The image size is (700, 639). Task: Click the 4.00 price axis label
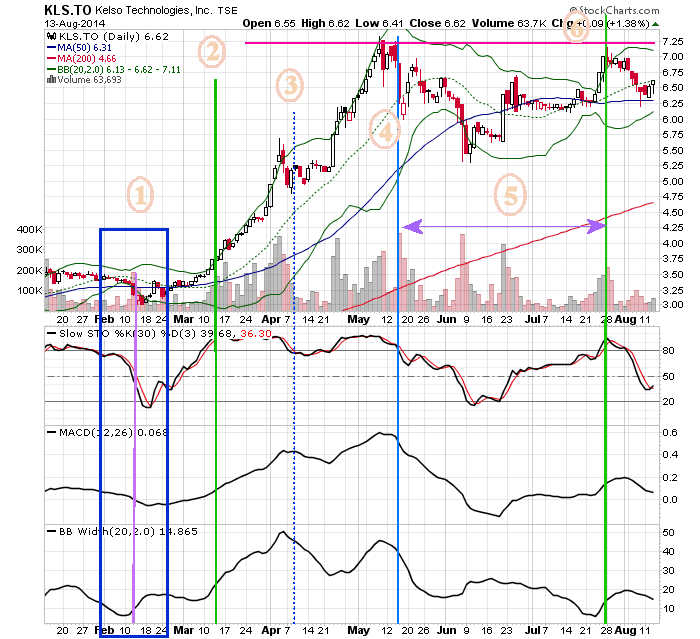[x=673, y=243]
